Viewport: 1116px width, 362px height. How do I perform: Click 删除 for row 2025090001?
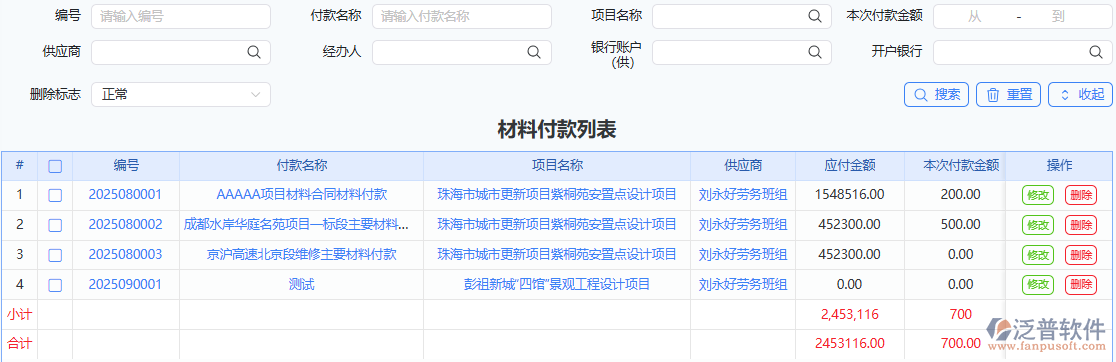pyautogui.click(x=1080, y=285)
